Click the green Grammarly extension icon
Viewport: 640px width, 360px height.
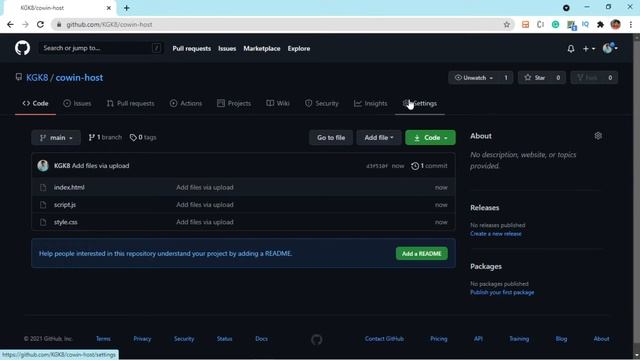[556, 24]
